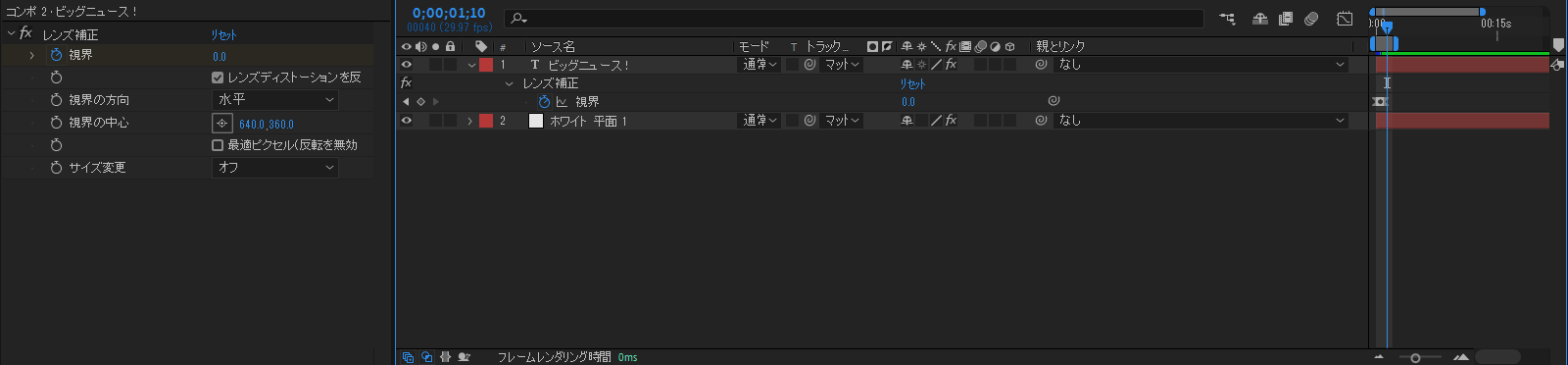
Task: Click 視界 value 0.0 in Effect Controls
Action: pos(220,57)
